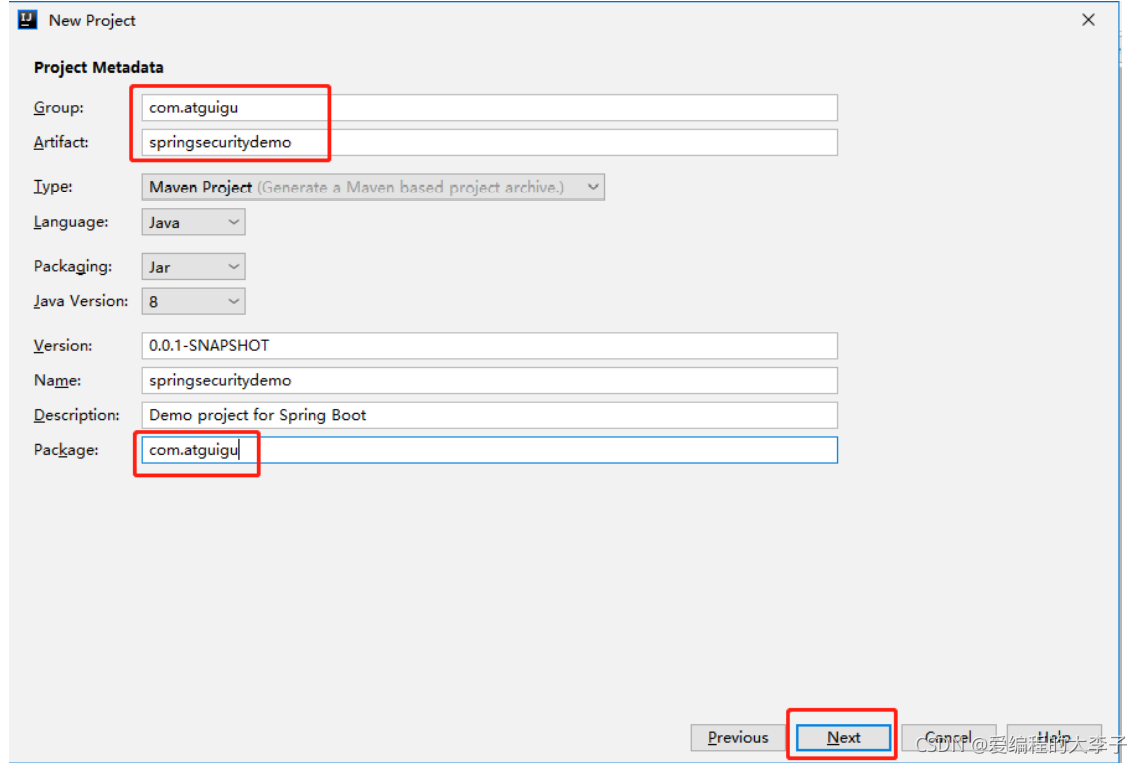Cancel the New Project wizard
The image size is (1142, 763).
tap(948, 738)
